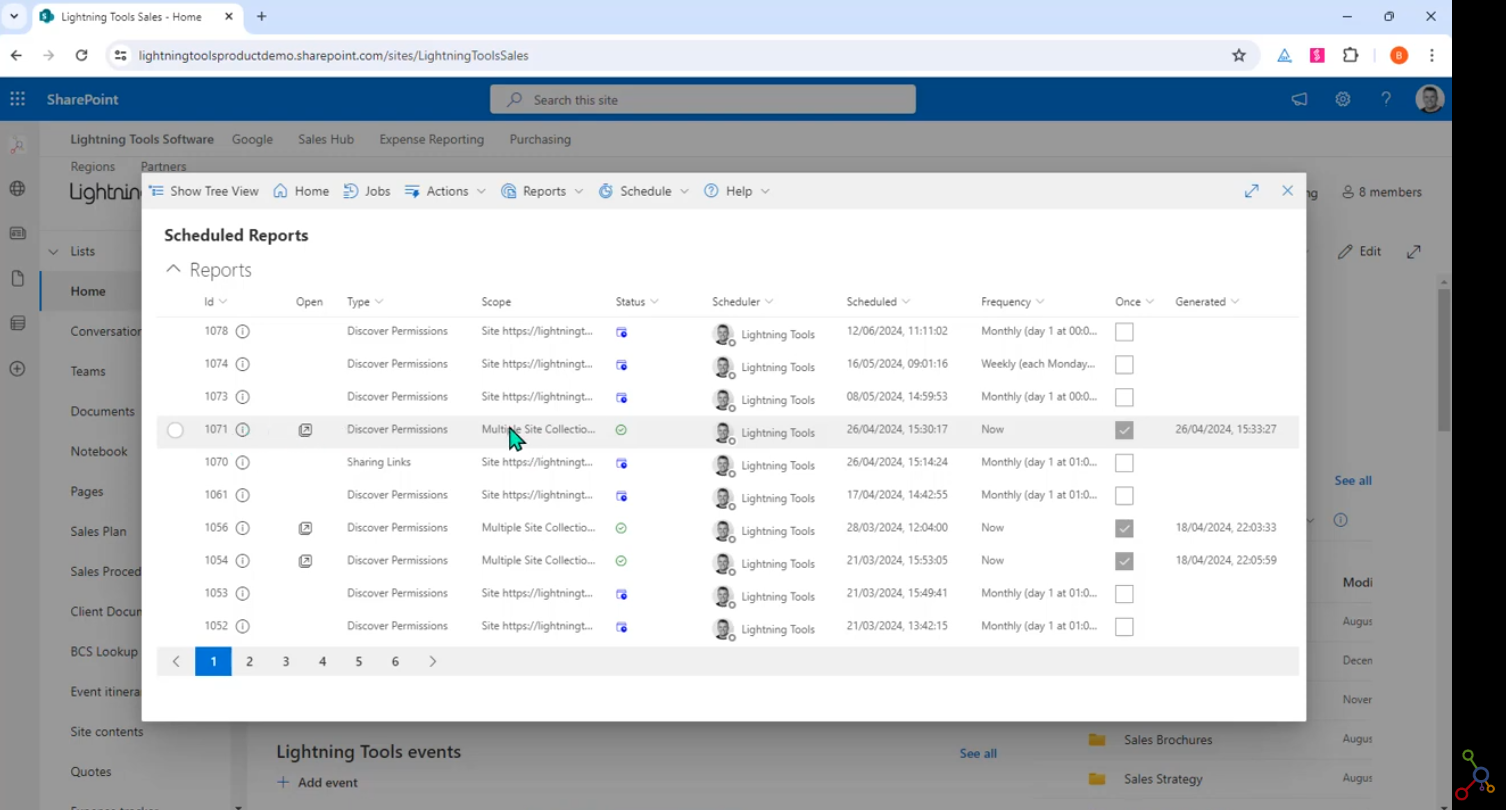Open the Schedule dropdown menu

[644, 191]
